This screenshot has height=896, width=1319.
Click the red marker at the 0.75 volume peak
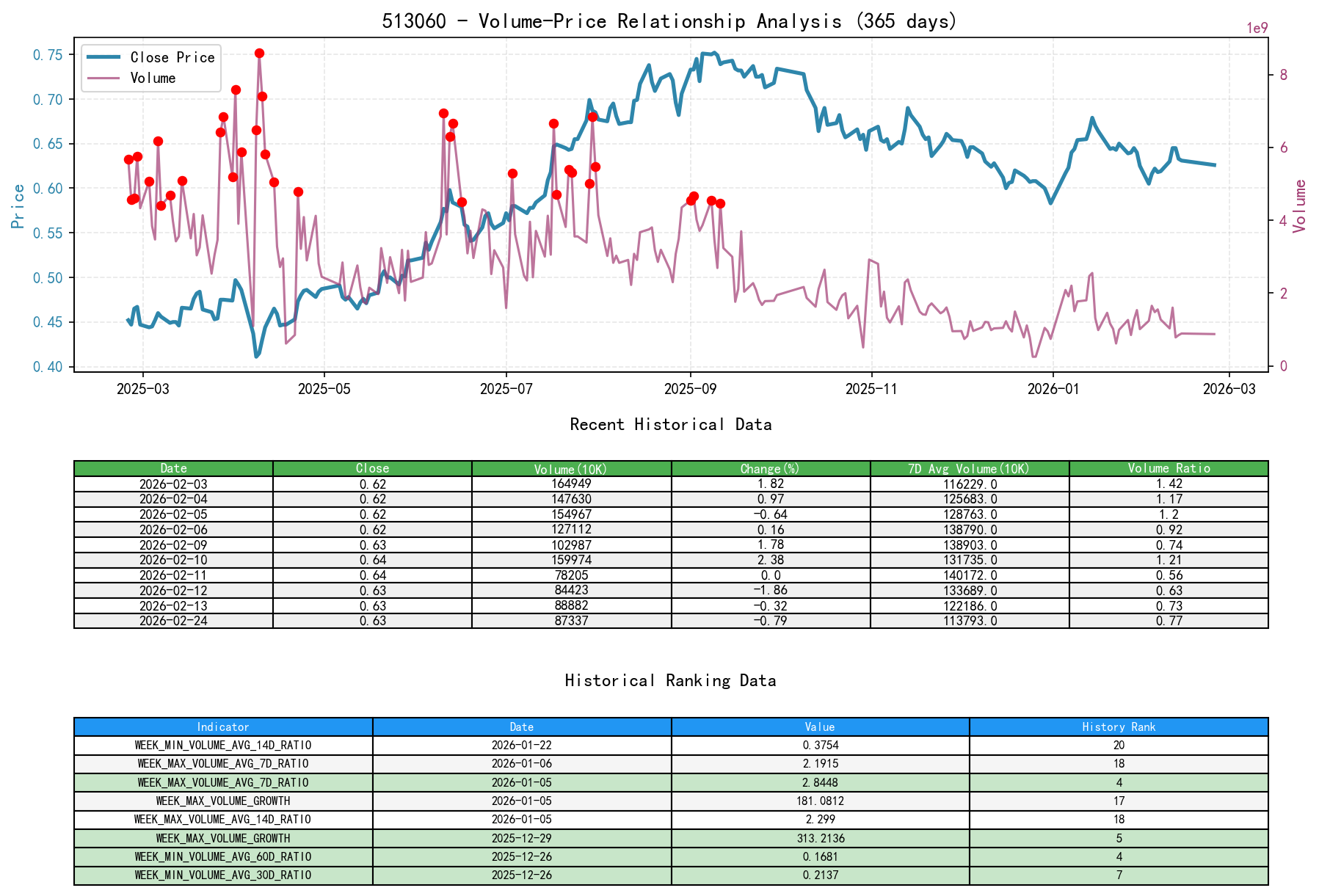(x=258, y=53)
